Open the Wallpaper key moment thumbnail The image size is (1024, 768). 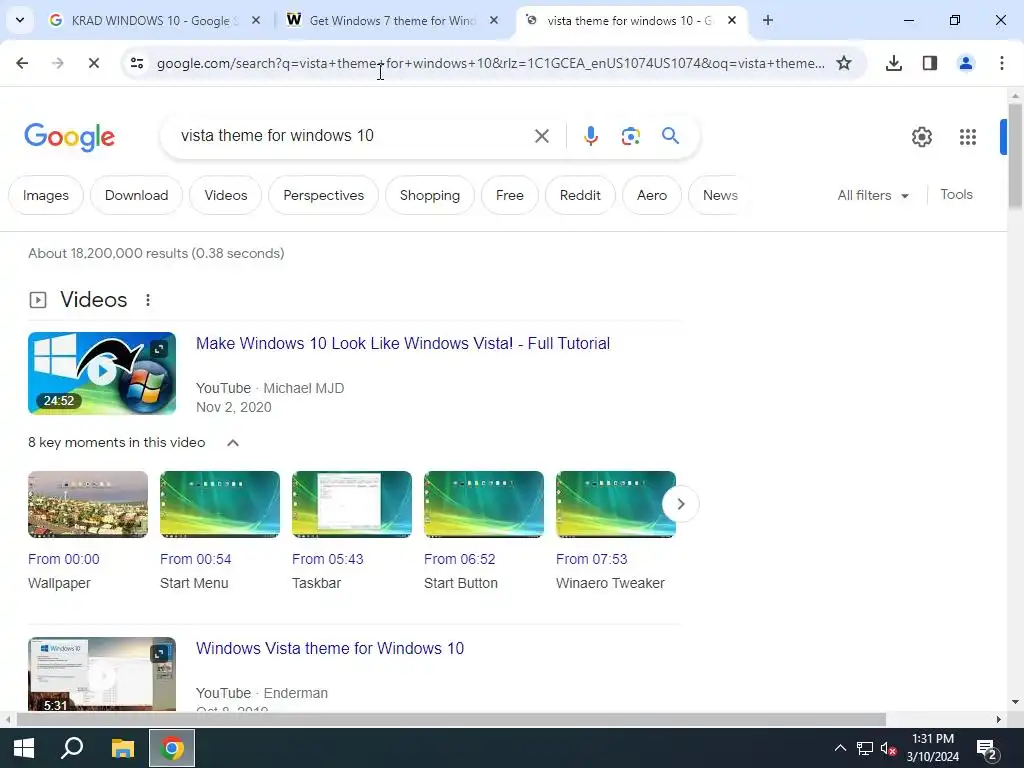click(x=88, y=504)
